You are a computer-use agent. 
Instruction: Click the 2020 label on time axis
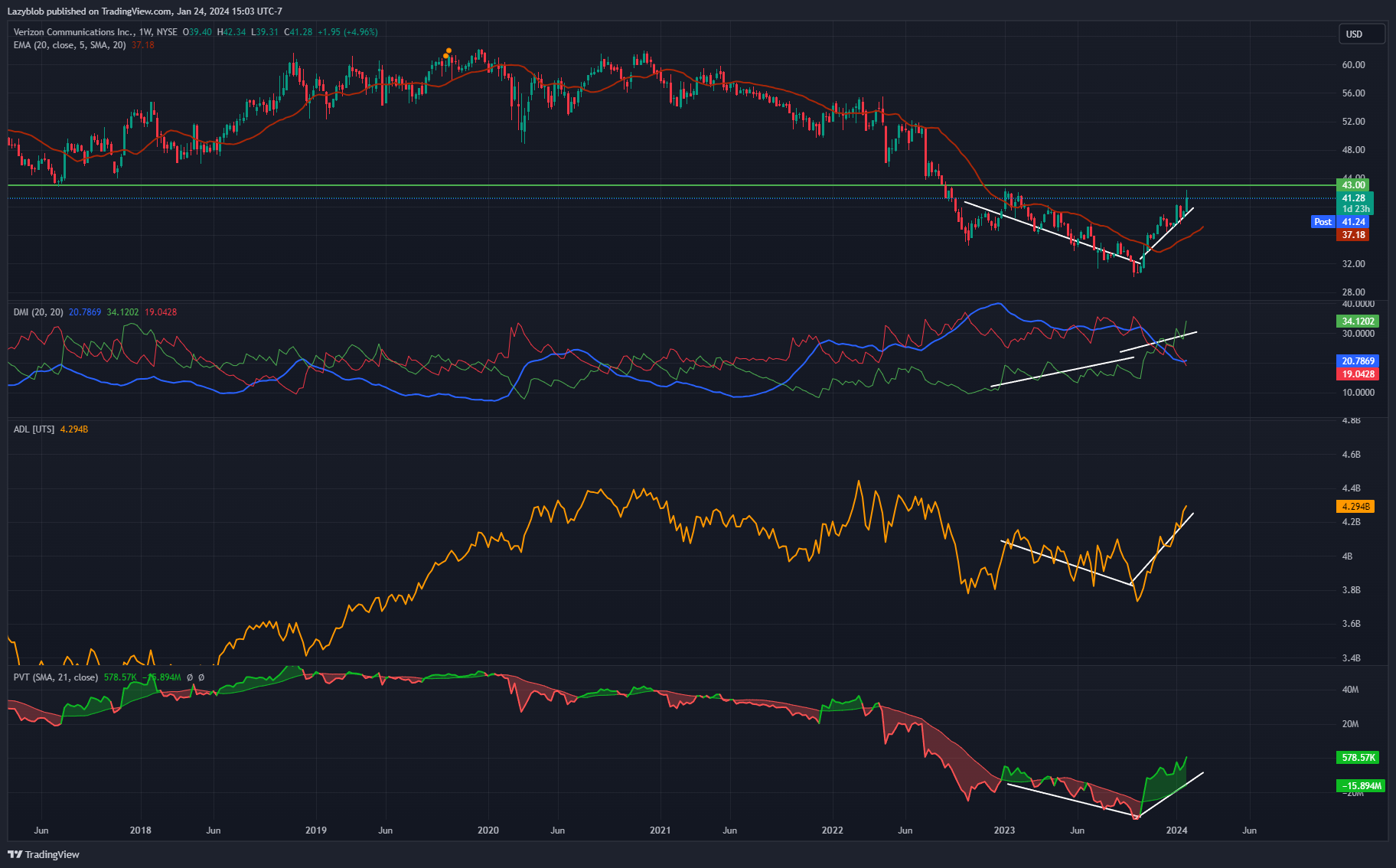click(488, 830)
